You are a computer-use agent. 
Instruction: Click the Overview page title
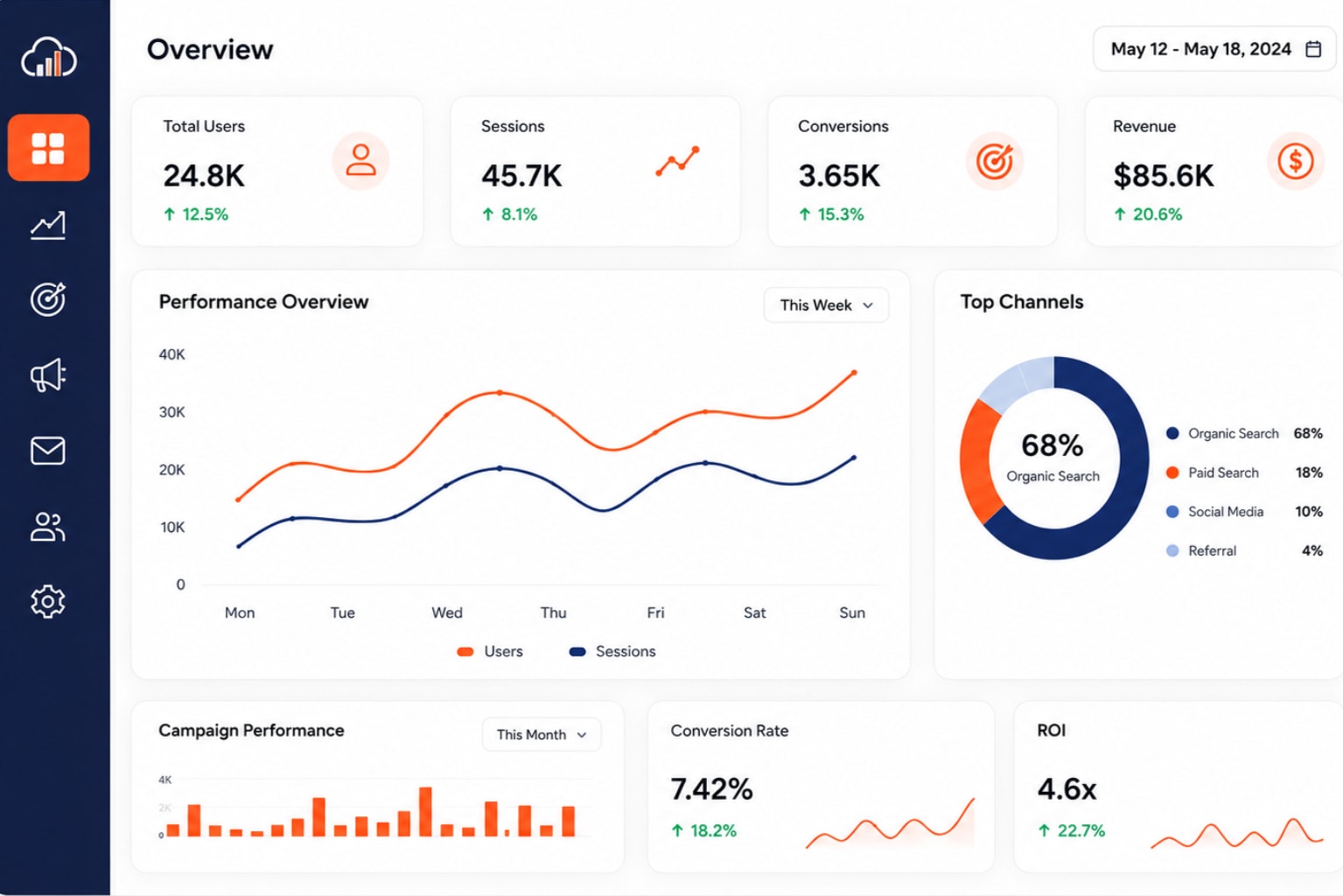click(x=210, y=50)
